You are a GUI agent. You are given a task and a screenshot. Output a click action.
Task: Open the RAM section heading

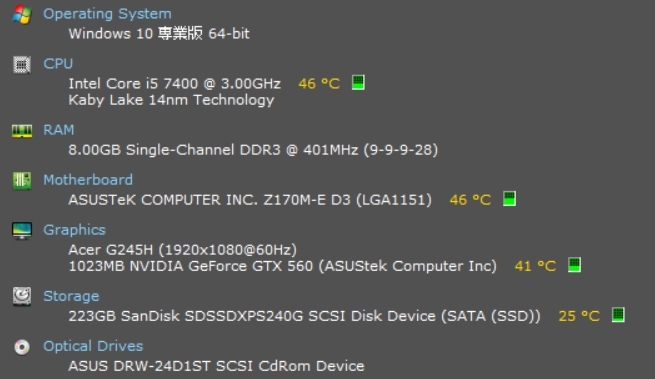click(59, 130)
